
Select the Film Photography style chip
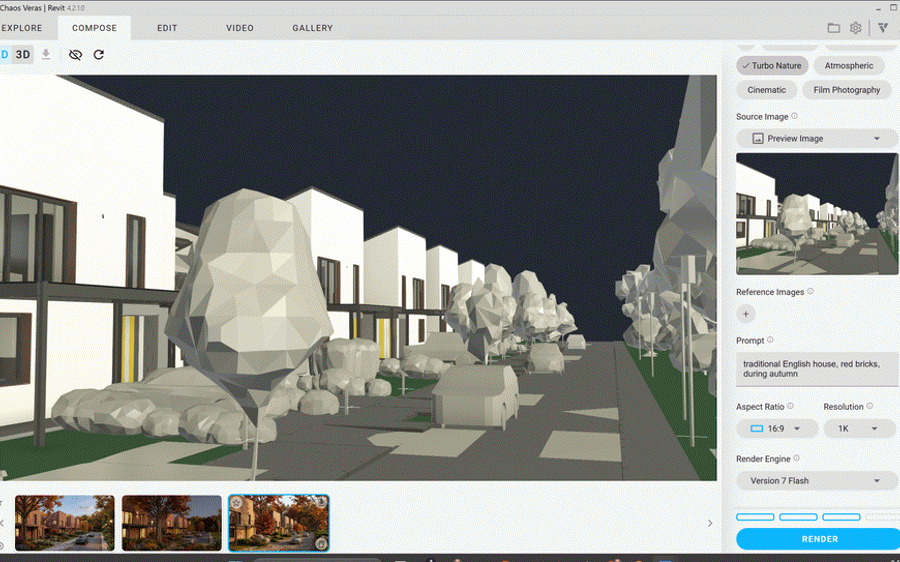847,90
